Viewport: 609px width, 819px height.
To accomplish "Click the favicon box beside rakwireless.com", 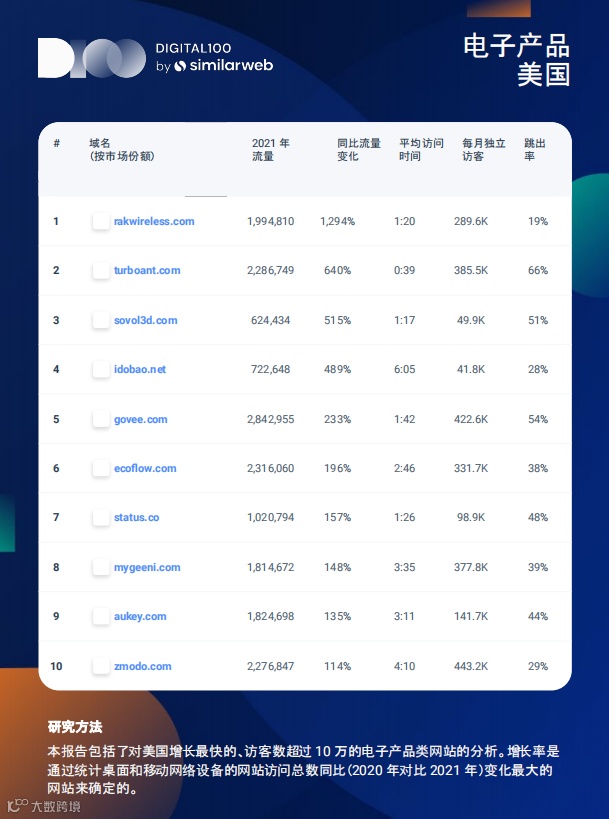I will (101, 221).
